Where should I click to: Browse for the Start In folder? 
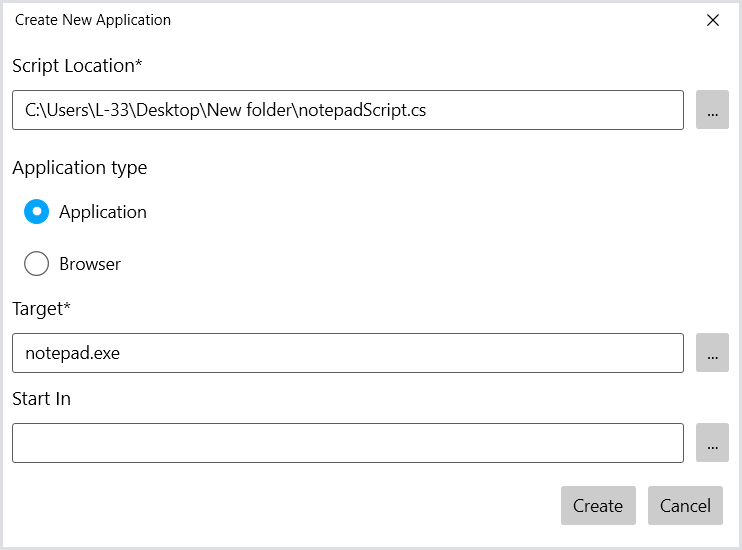tap(712, 443)
